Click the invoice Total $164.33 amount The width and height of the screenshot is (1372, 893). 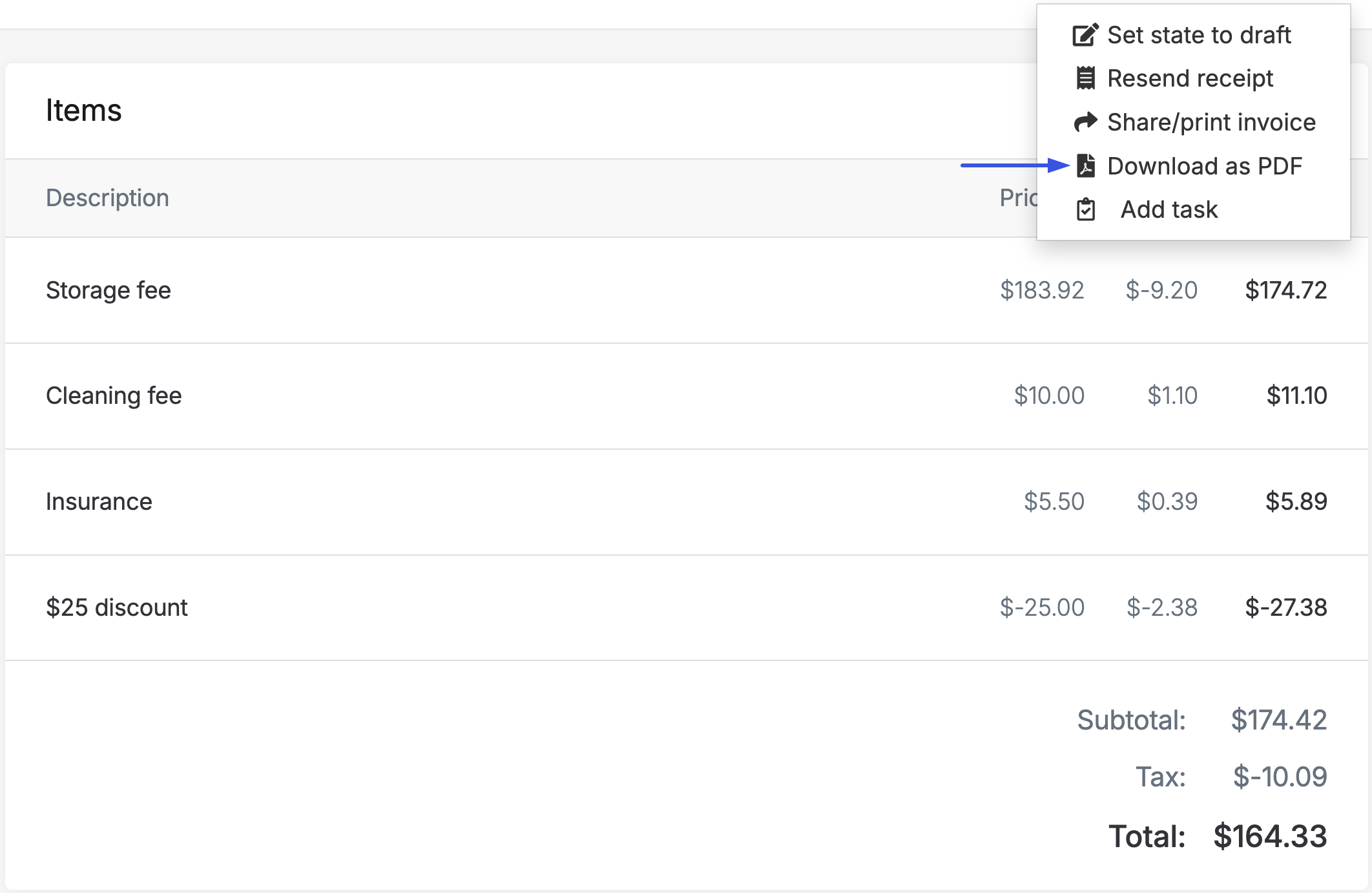[1270, 836]
